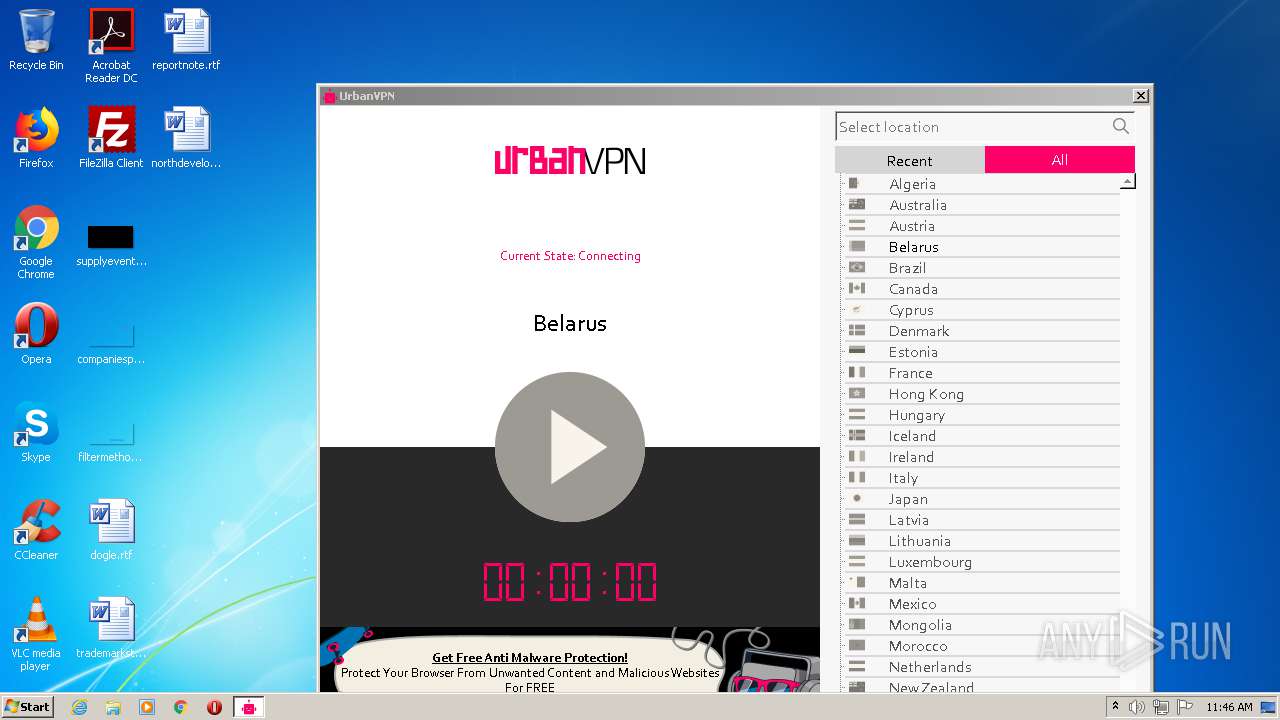Launch Firefox from the desktop
This screenshot has width=1280, height=720.
tap(36, 138)
